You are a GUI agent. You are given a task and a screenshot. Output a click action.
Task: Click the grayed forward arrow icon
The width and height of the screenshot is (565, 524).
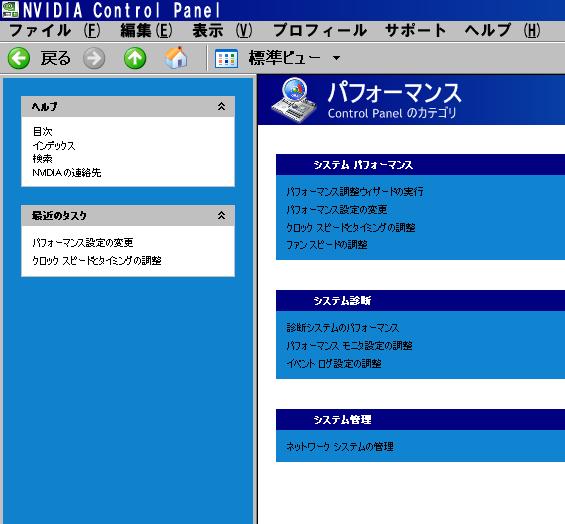pos(94,58)
